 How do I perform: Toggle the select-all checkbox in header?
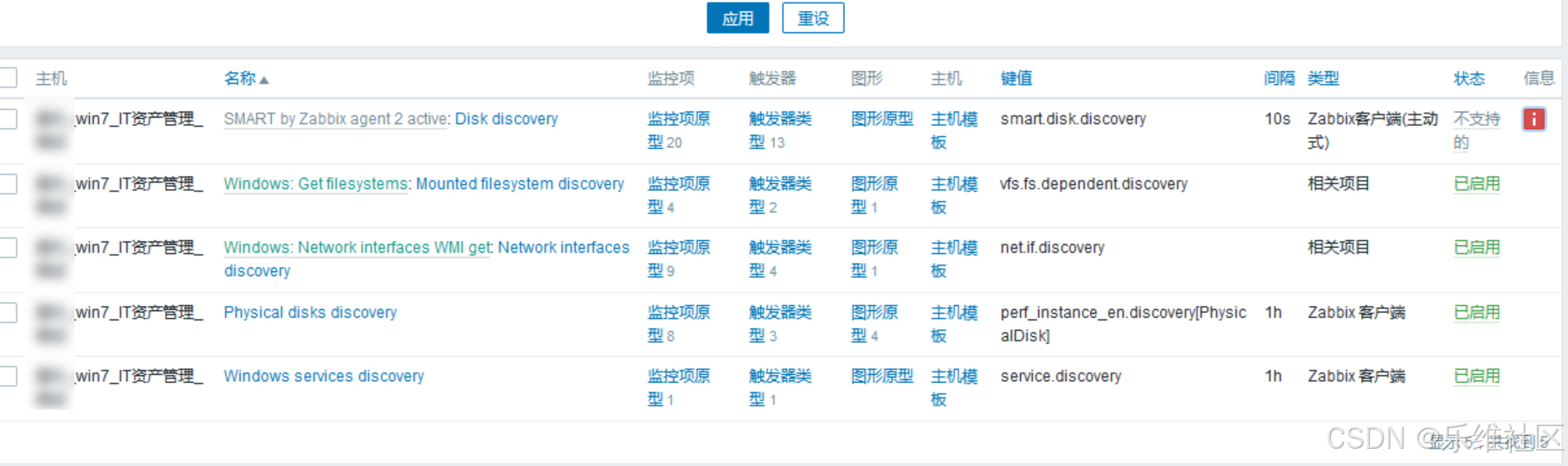click(x=9, y=78)
